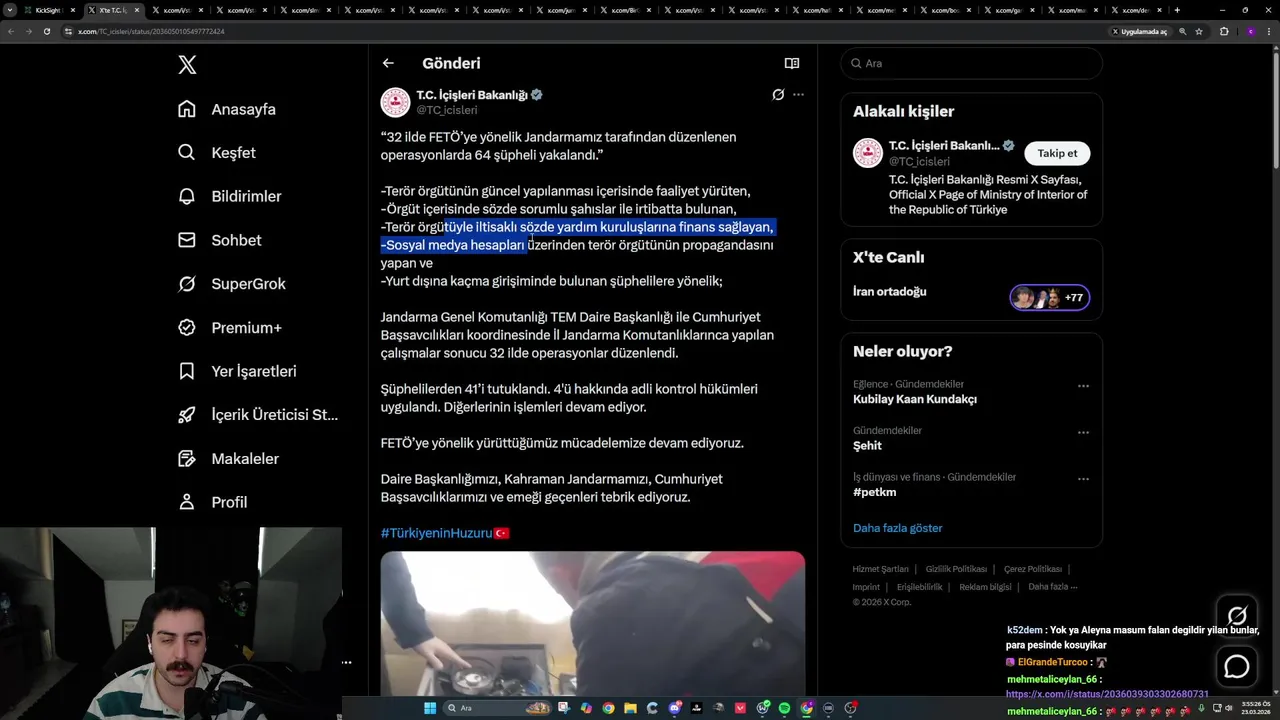The image size is (1280, 720).
Task: Open Anasayfa home icon
Action: click(x=187, y=109)
